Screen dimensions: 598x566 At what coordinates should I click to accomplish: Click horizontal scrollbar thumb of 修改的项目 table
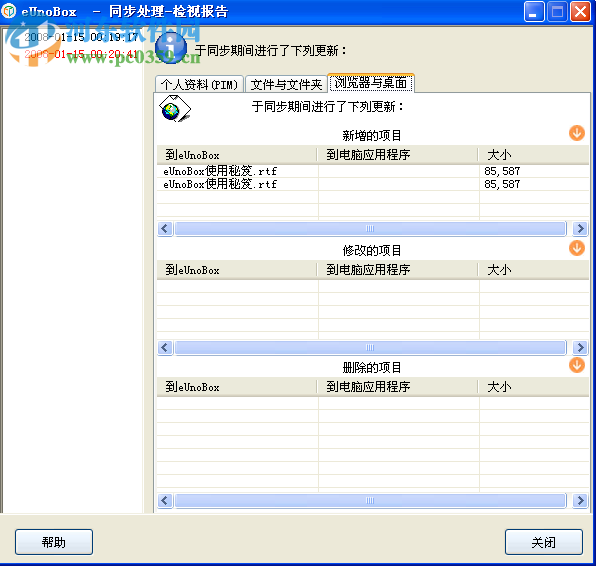pyautogui.click(x=370, y=347)
